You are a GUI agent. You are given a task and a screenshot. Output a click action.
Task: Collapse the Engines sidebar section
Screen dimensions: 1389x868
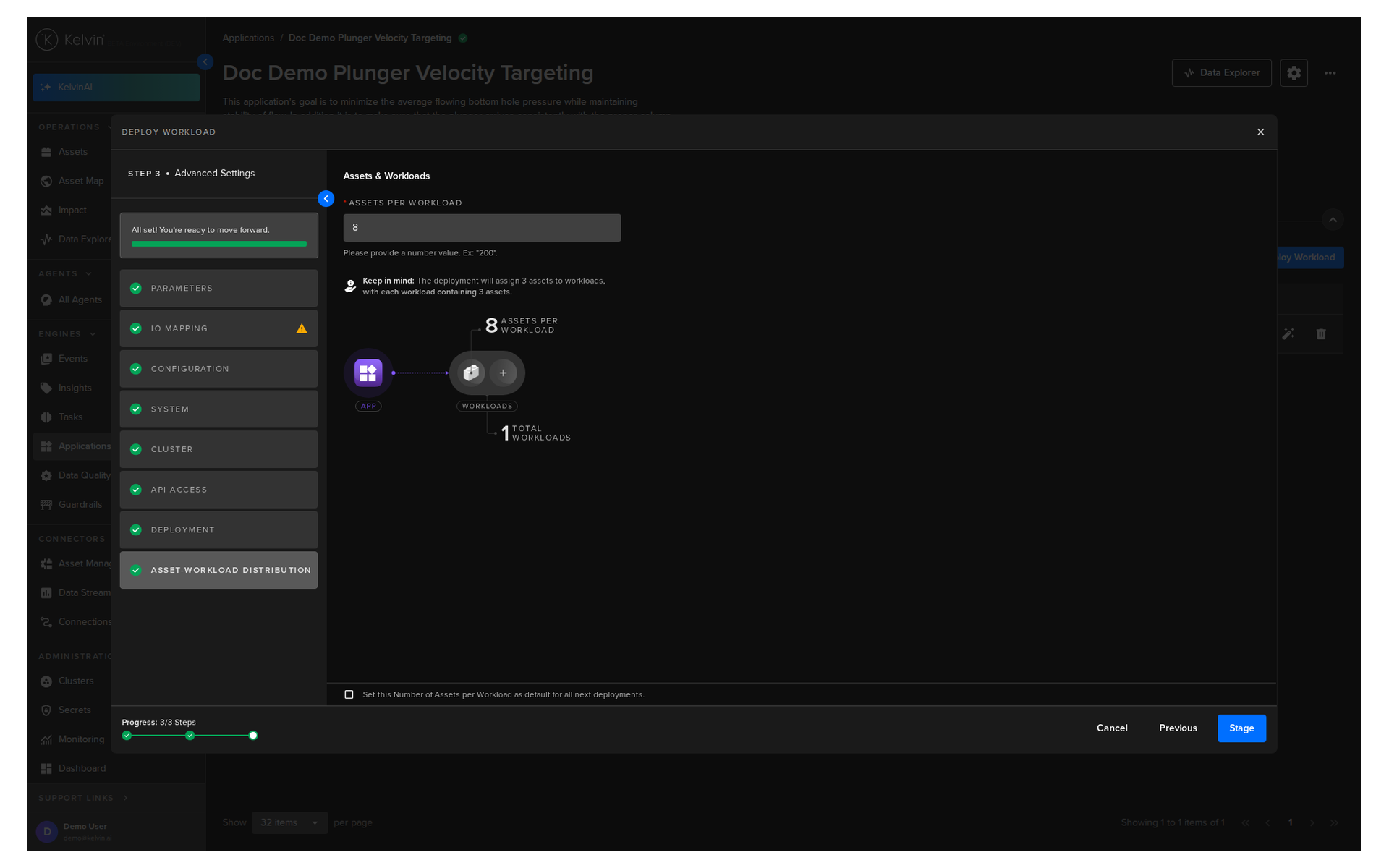click(x=93, y=334)
